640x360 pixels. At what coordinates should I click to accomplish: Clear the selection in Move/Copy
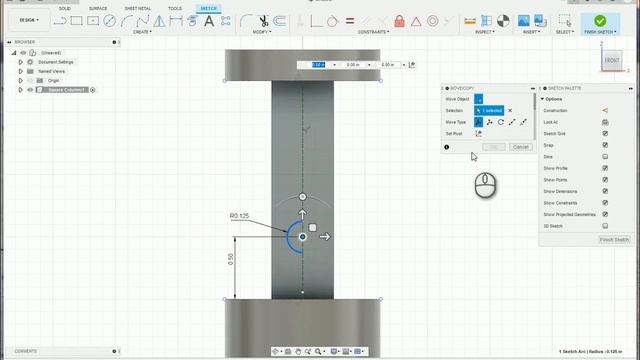click(510, 111)
